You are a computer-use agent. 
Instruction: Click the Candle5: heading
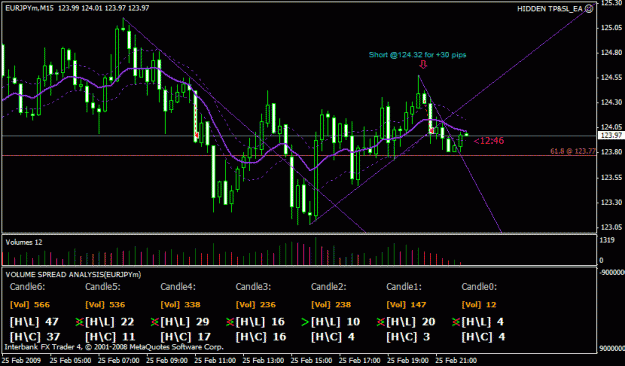(102, 286)
